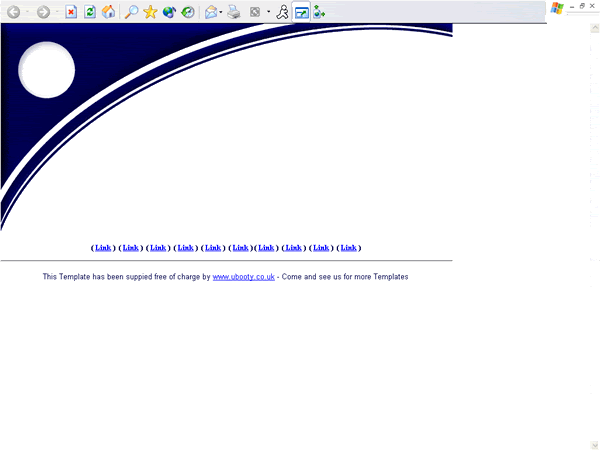Click the Media globe icon
Screen dimensions: 600x450
168,12
